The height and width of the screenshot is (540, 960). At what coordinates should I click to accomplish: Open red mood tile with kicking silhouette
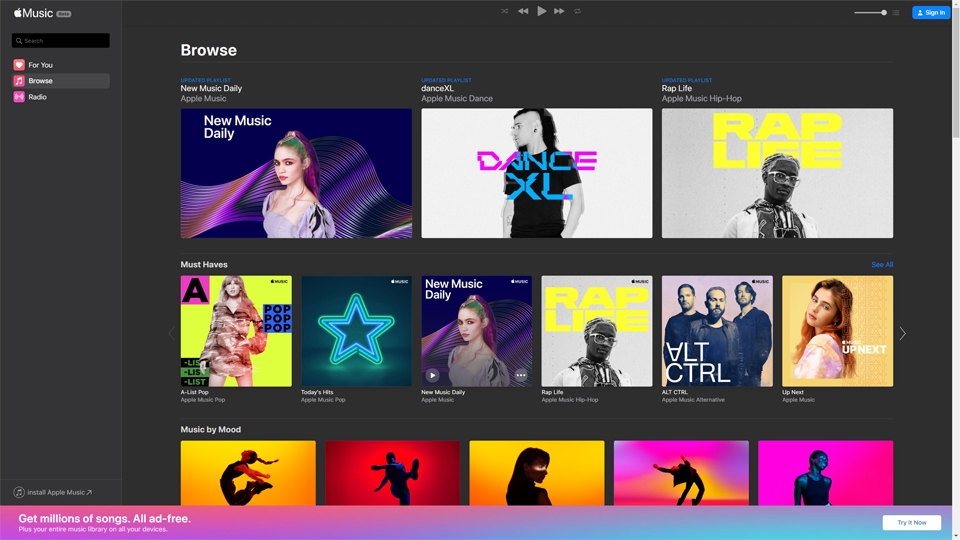point(392,473)
